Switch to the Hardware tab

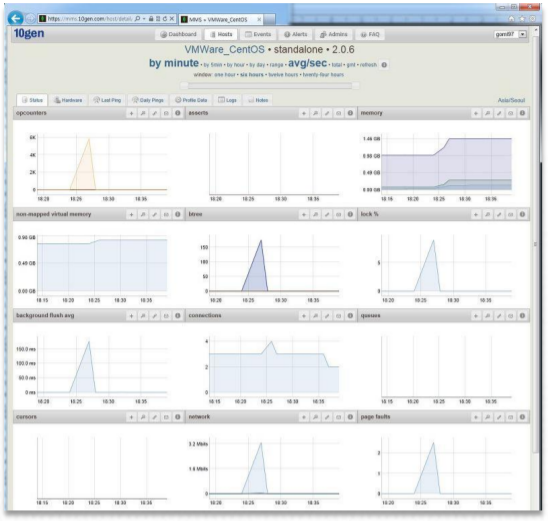pyautogui.click(x=68, y=100)
